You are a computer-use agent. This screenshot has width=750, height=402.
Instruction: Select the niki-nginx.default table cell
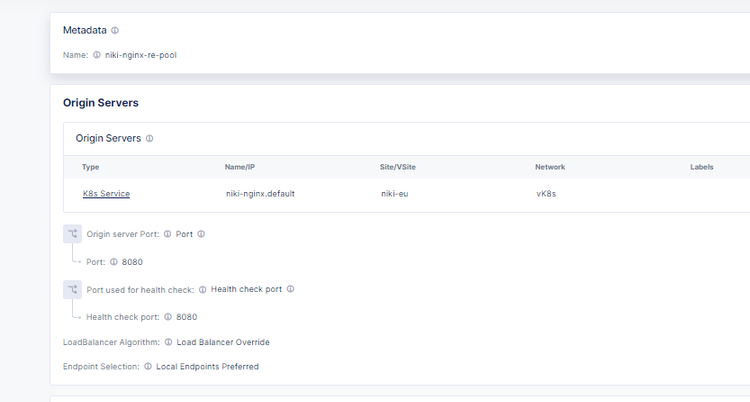pyautogui.click(x=260, y=193)
